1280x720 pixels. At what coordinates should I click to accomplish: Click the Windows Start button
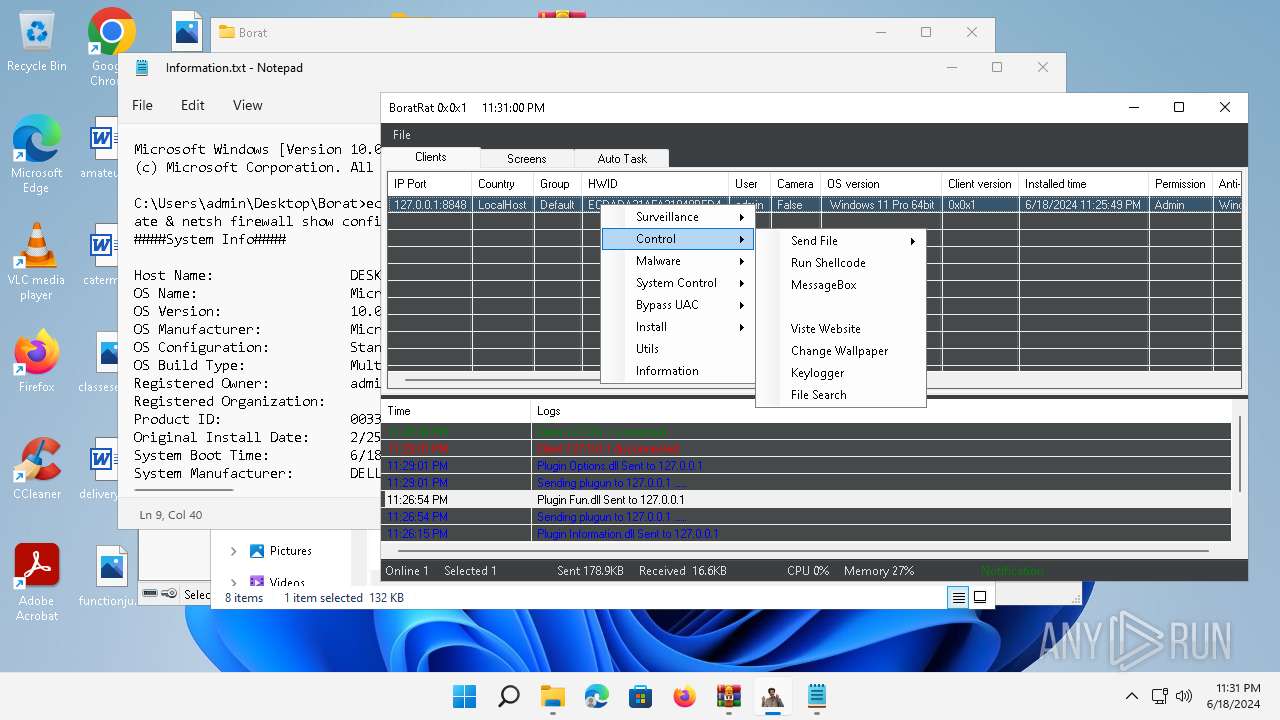464,696
